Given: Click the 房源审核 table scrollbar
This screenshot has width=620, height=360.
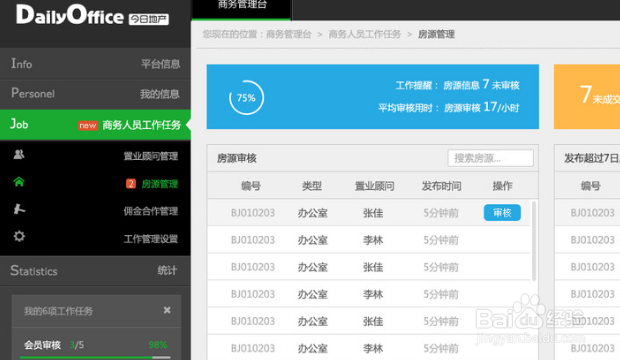Looking at the screenshot, I should click(534, 241).
